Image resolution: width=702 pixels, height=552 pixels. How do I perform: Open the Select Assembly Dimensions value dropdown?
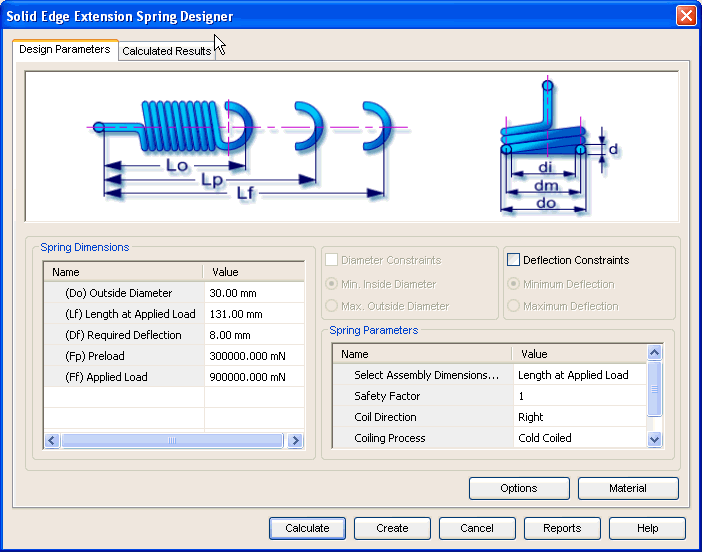point(580,375)
